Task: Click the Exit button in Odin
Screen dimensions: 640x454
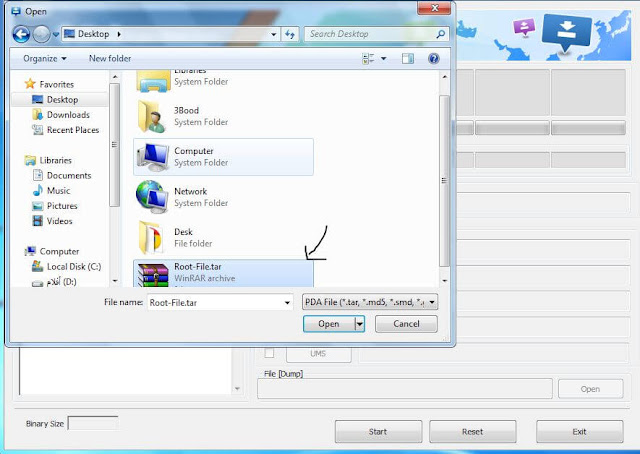Action: click(x=579, y=432)
